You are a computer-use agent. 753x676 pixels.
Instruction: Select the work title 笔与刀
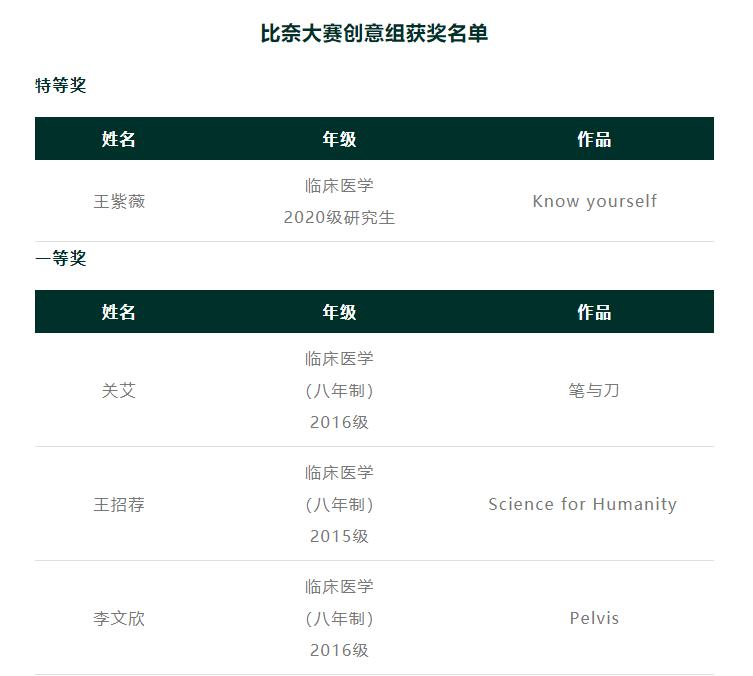point(594,390)
